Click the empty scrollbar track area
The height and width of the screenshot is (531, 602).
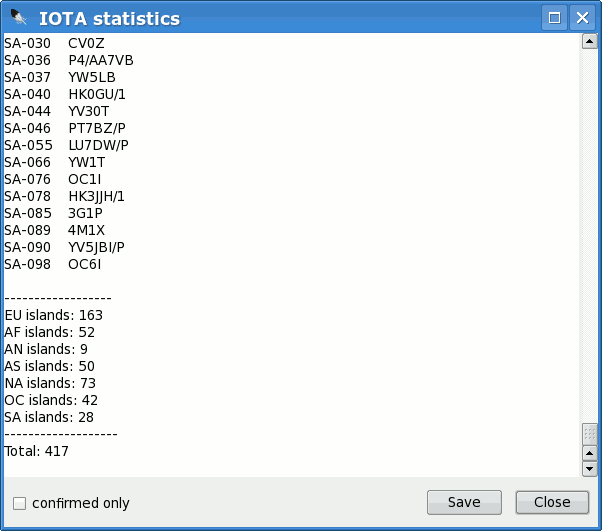point(589,234)
